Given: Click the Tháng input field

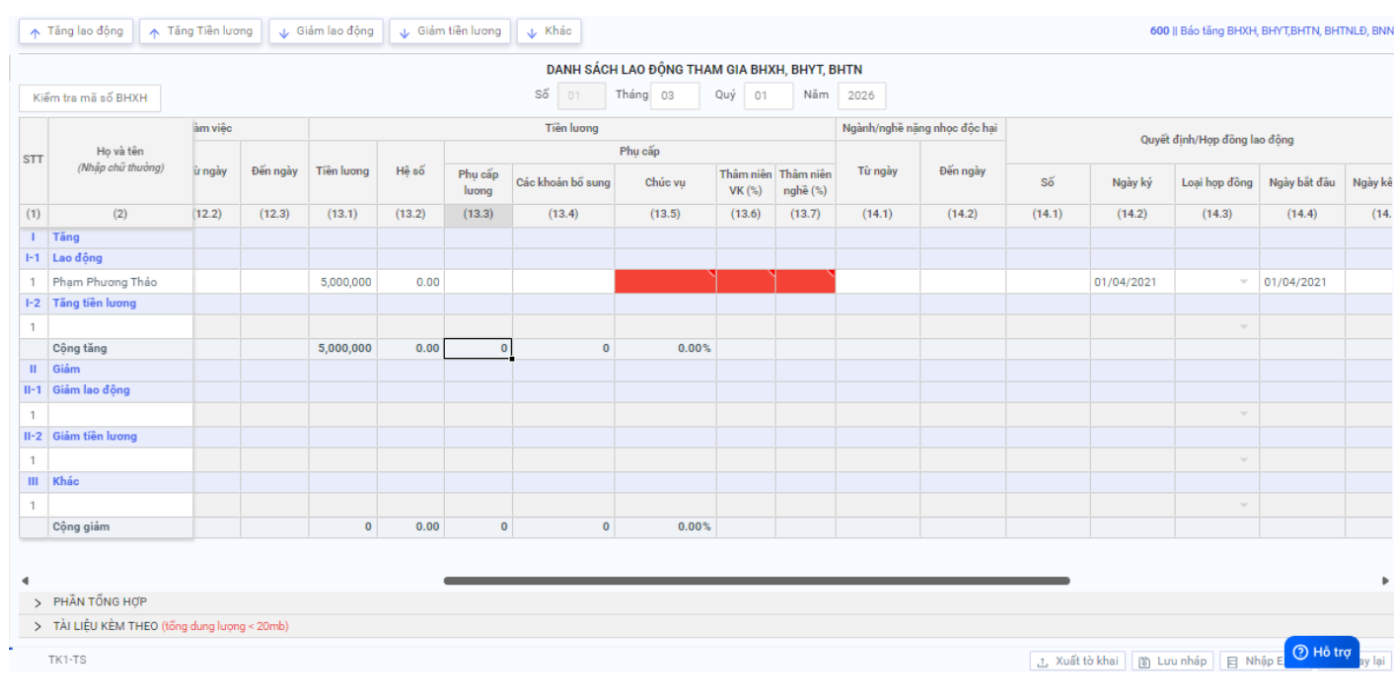Looking at the screenshot, I should click(674, 96).
